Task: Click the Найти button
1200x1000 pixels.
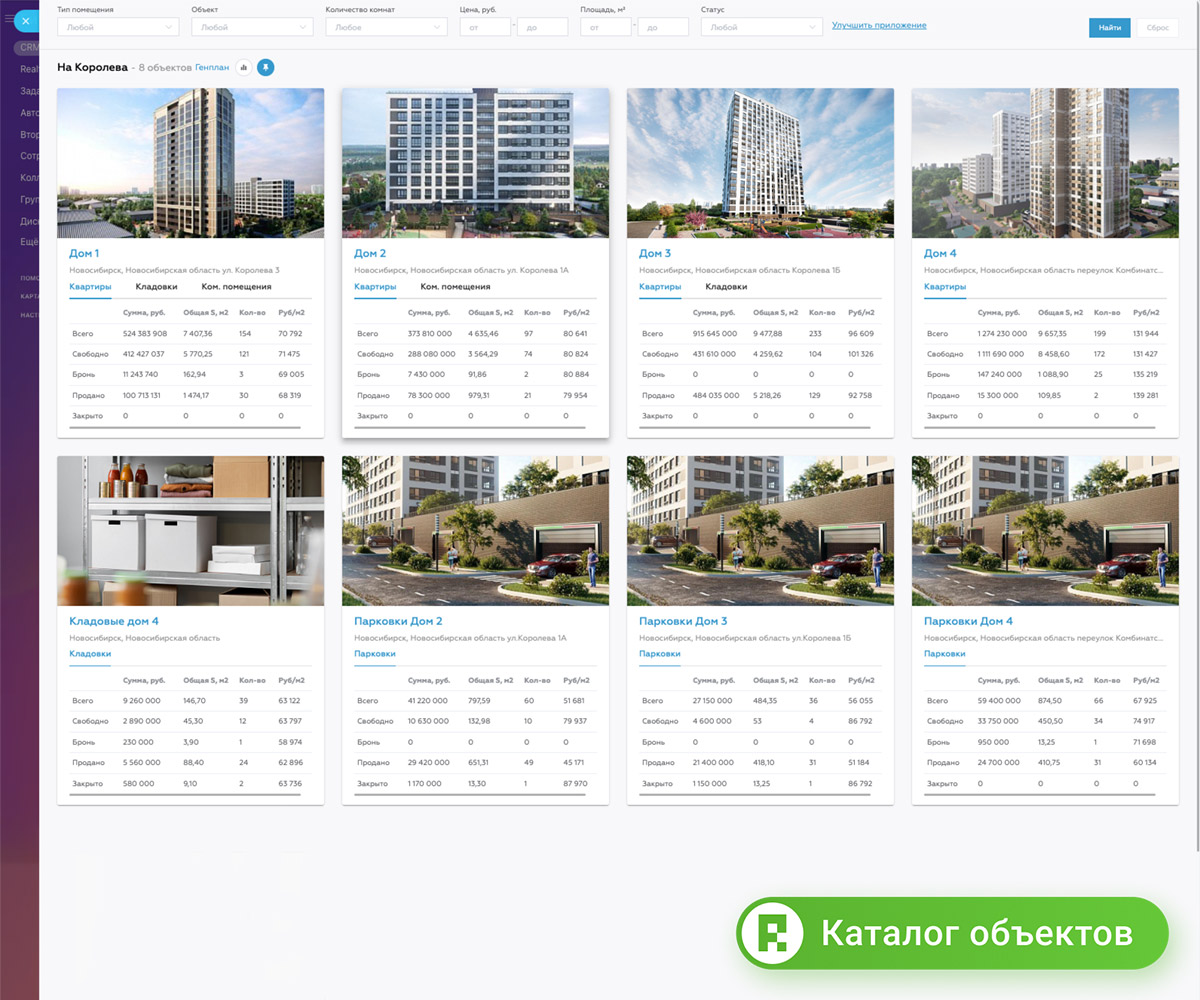Action: coord(1109,28)
